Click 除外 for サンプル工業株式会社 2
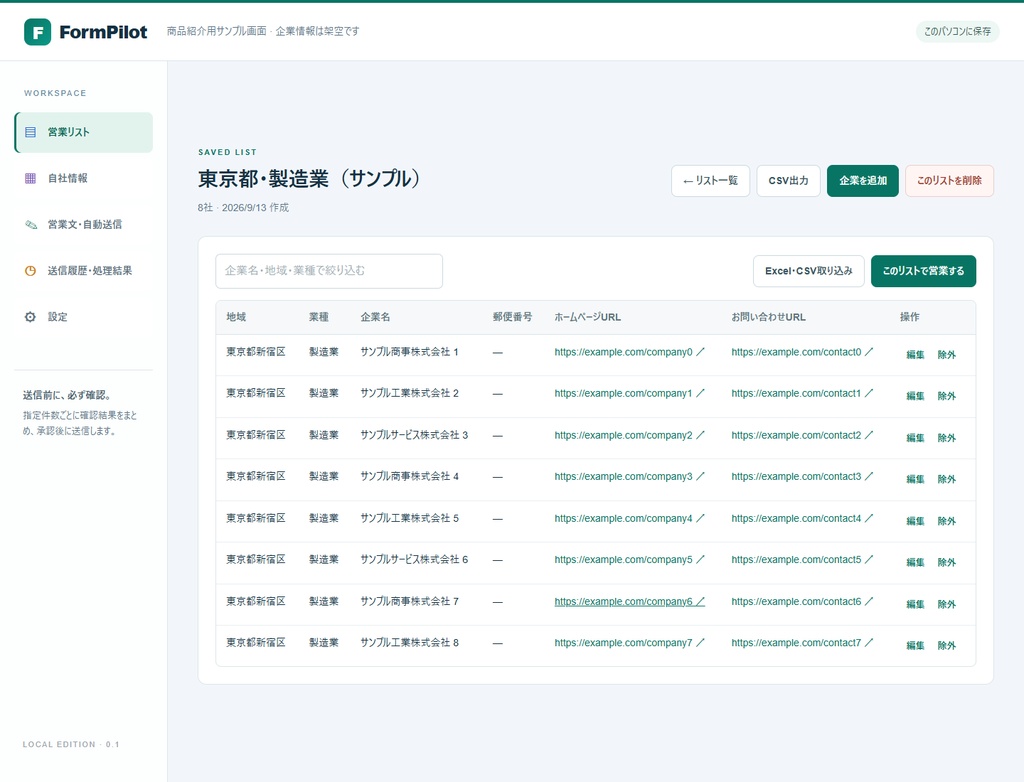1024x782 pixels. point(946,396)
